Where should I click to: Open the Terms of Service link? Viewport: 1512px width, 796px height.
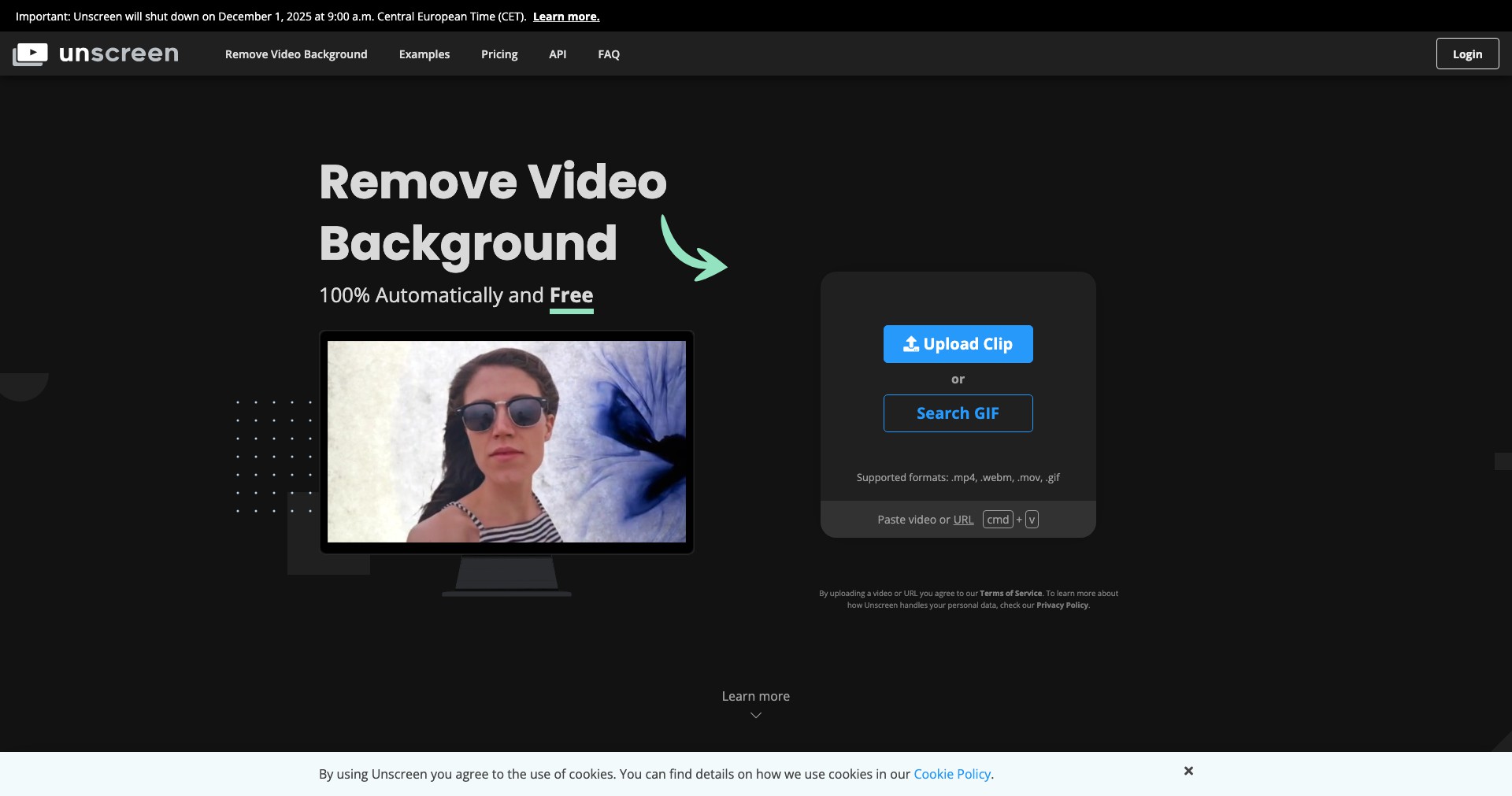coord(1011,594)
